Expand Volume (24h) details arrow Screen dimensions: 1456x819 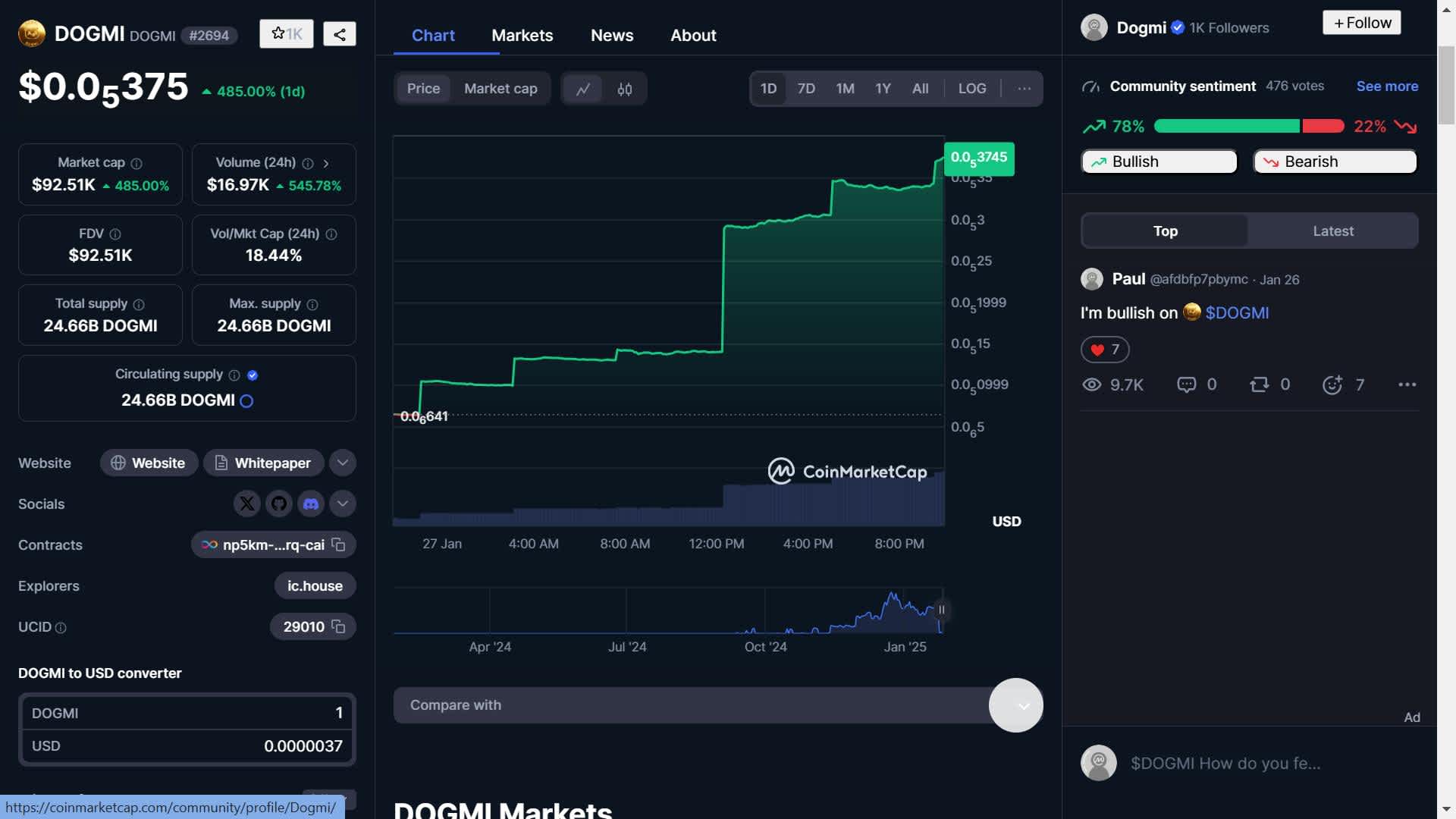326,163
